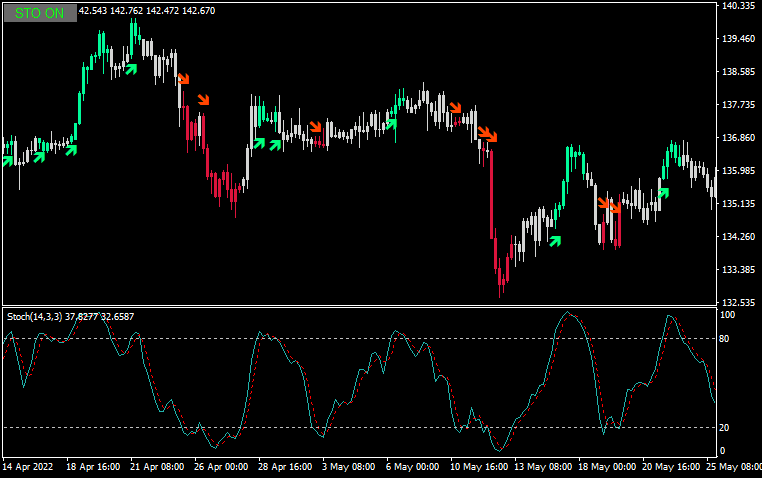762x478 pixels.
Task: Click the 132.535 price scale label
Action: [737, 302]
